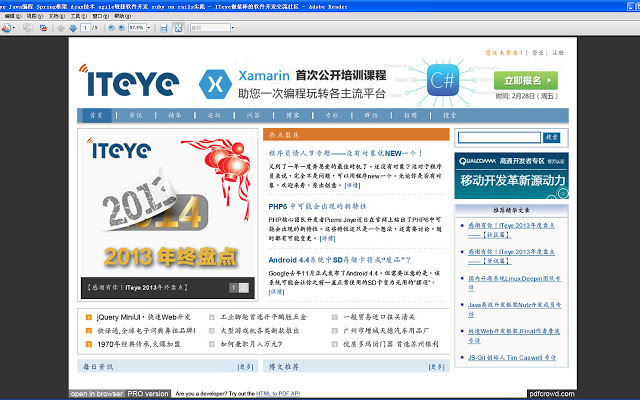Viewport: 640px width, 400px height.
Task: Click the Xamarin hexagon X logo
Action: [x=215, y=84]
